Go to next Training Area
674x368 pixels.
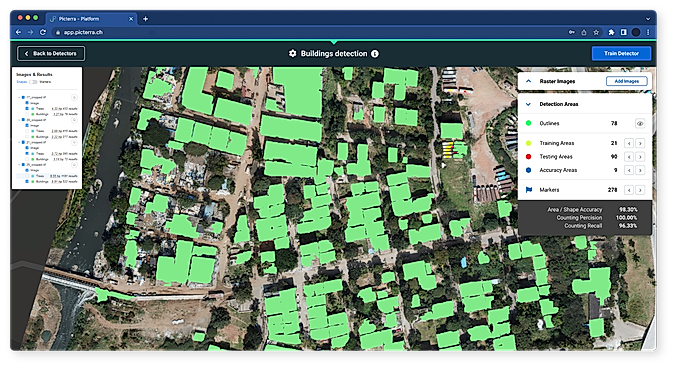[640, 143]
